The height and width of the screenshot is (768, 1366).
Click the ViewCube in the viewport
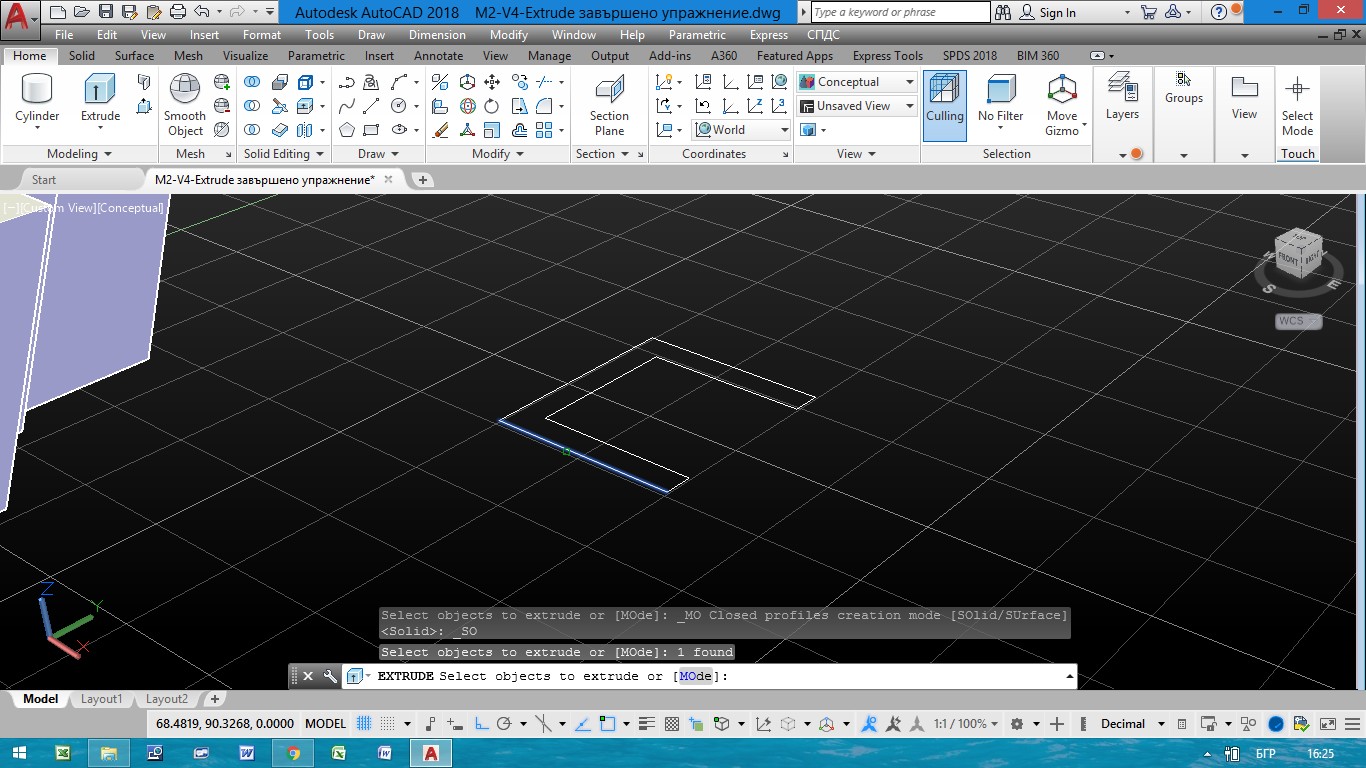(1298, 256)
